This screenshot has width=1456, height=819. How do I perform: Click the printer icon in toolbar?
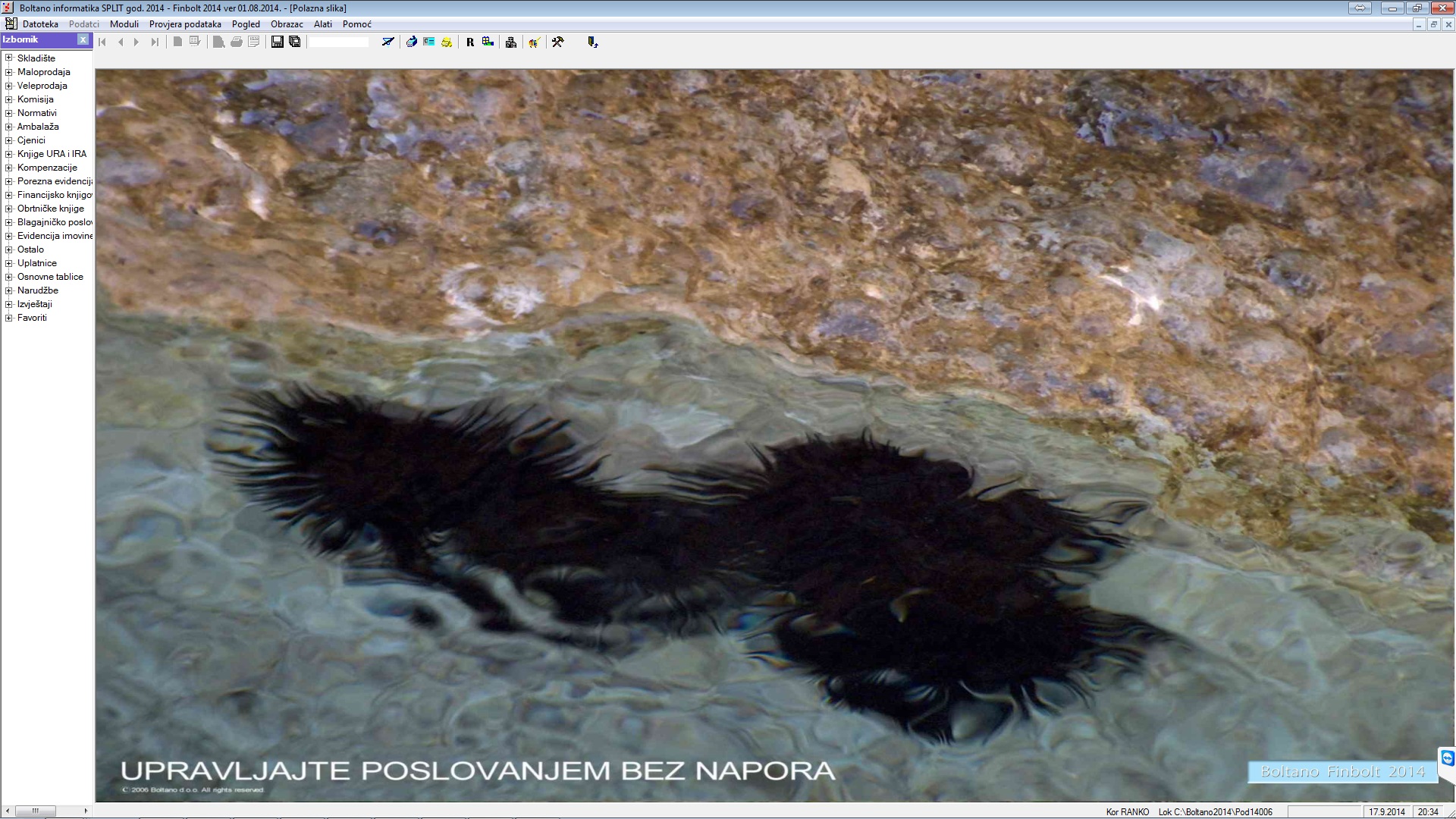(x=237, y=42)
